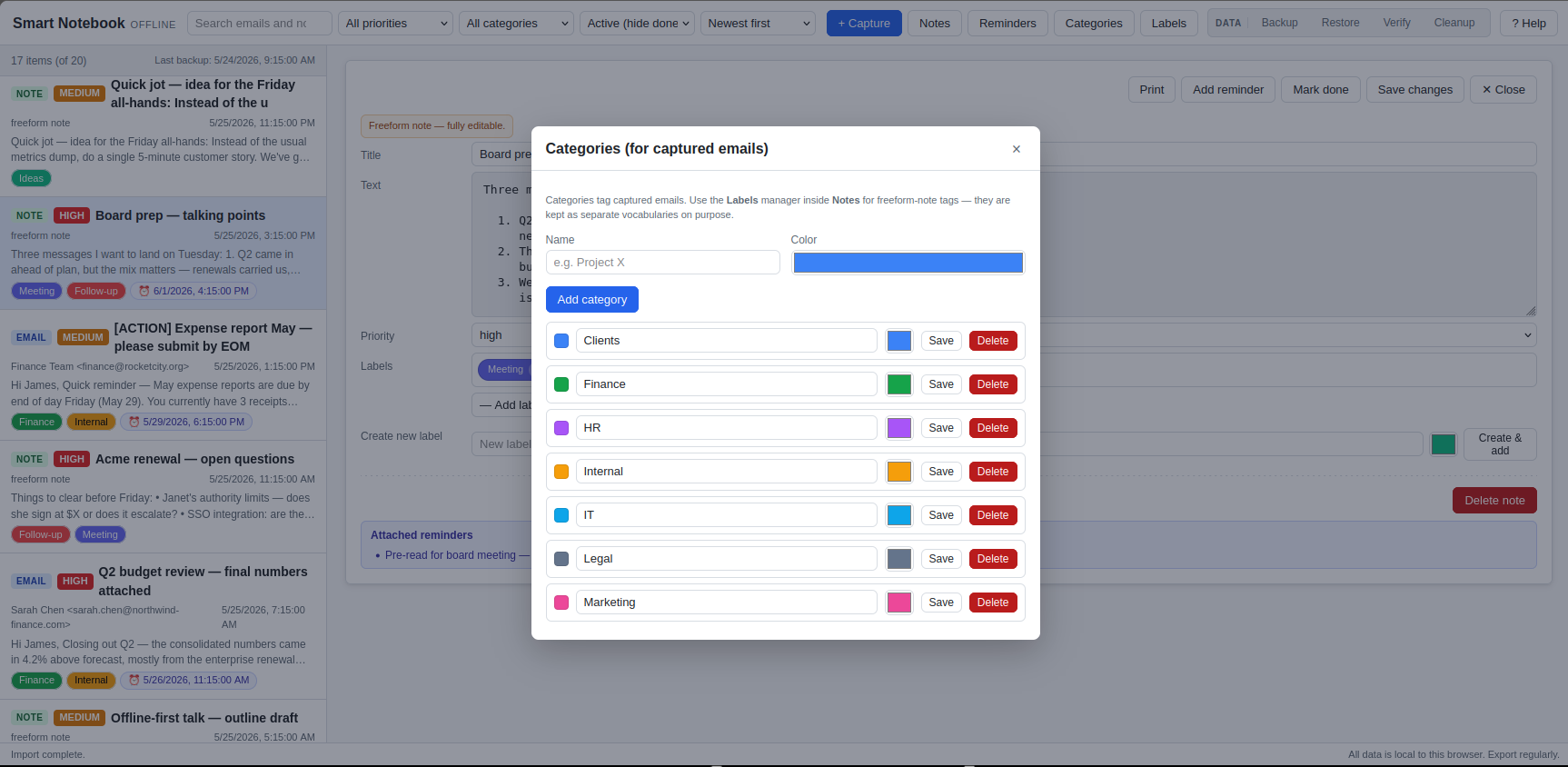Click Backup in the DATA group
The width and height of the screenshot is (1568, 767).
coord(1279,23)
